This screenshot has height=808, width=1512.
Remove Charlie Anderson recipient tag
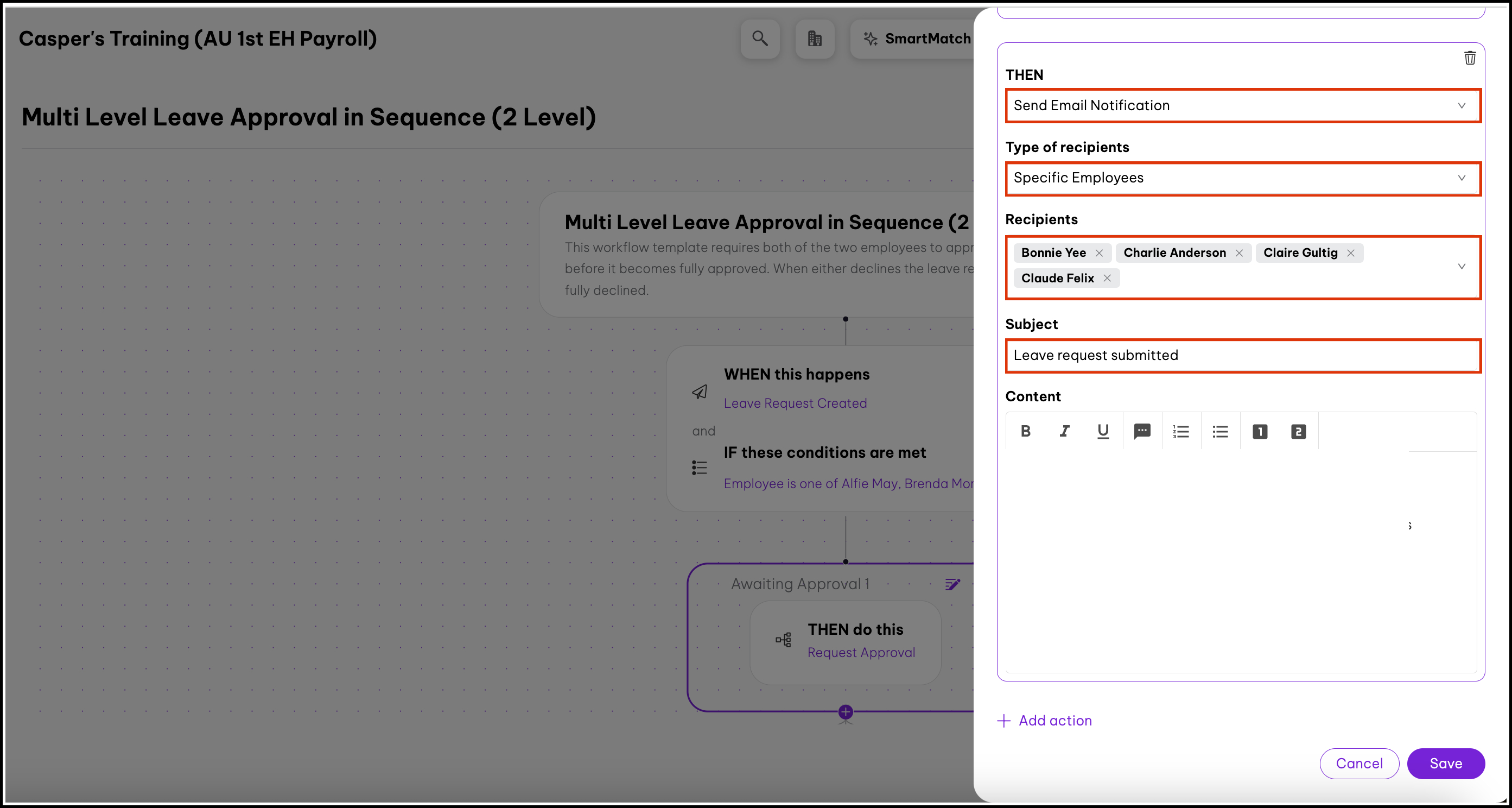tap(1239, 253)
